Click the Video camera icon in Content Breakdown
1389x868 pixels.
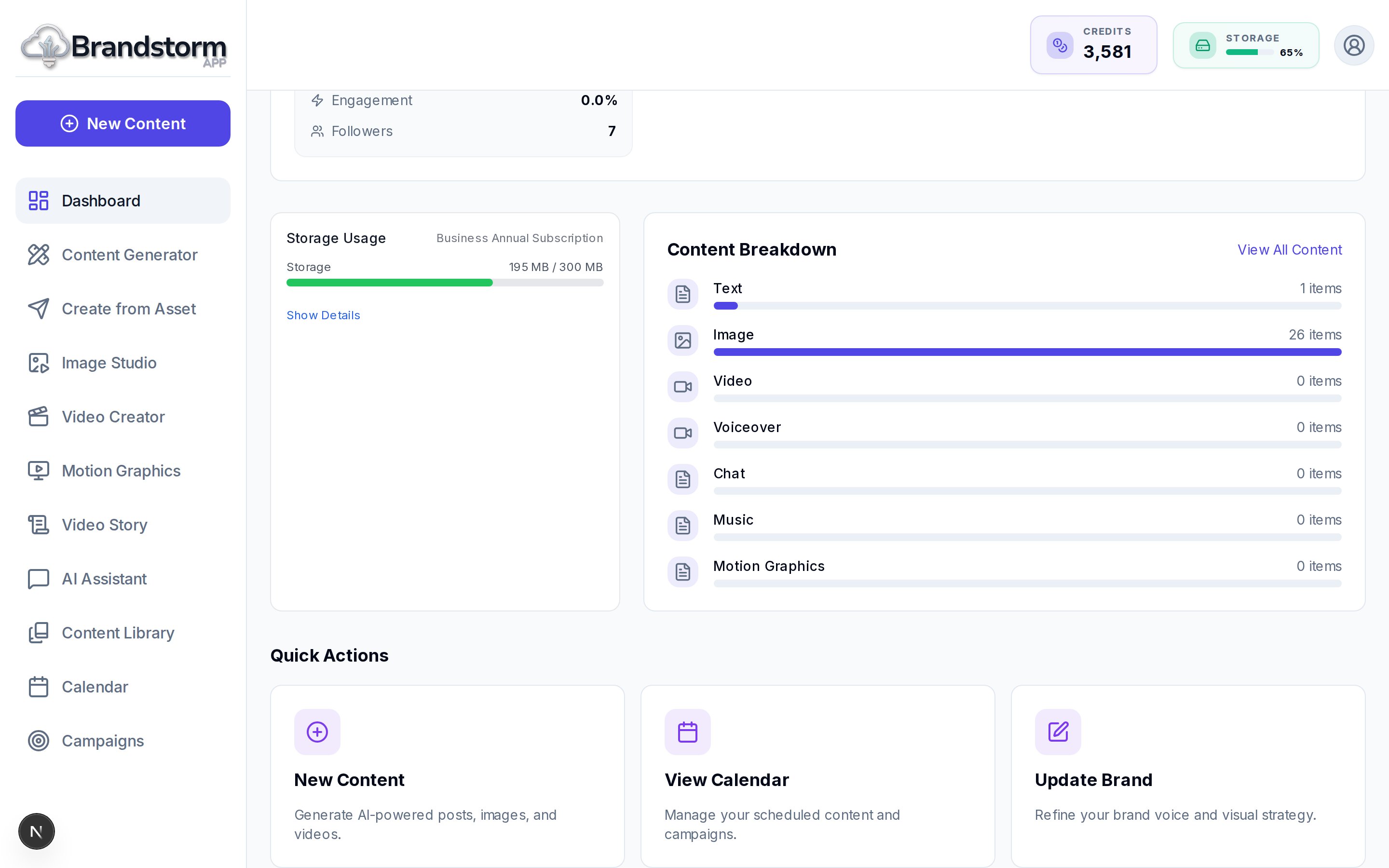[682, 387]
